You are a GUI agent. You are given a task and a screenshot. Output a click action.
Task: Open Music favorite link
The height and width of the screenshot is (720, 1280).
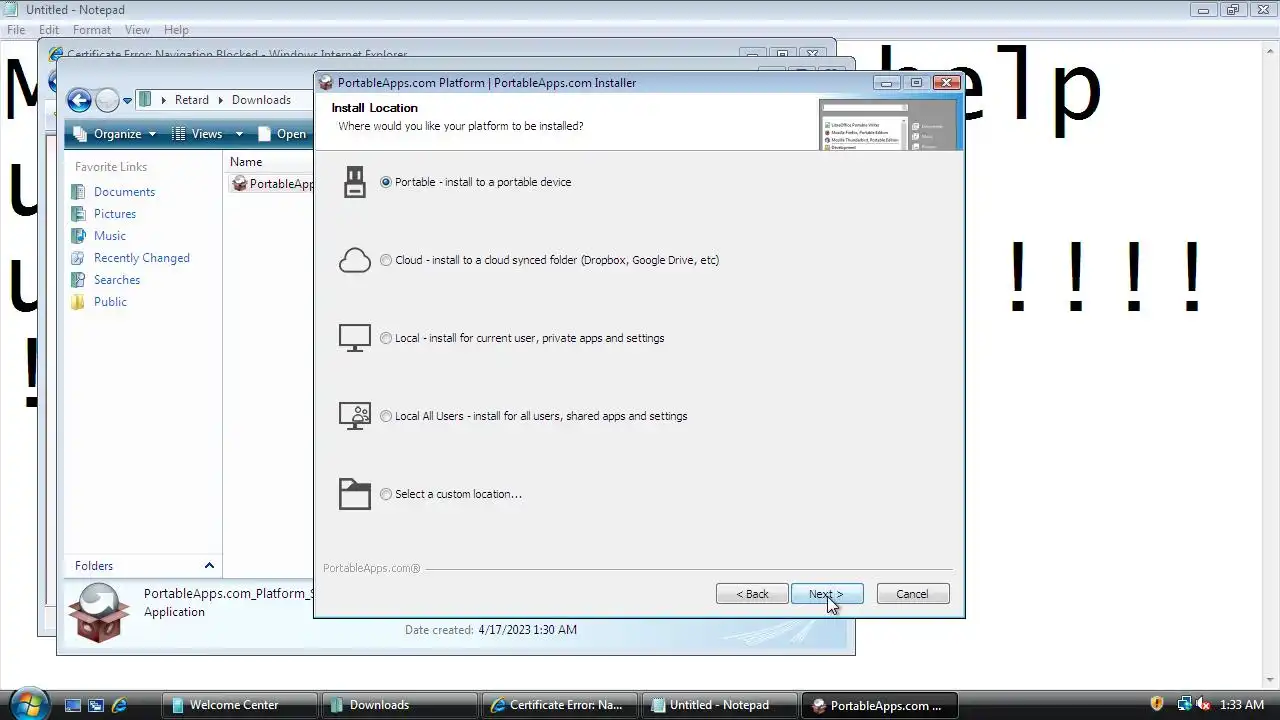[110, 236]
